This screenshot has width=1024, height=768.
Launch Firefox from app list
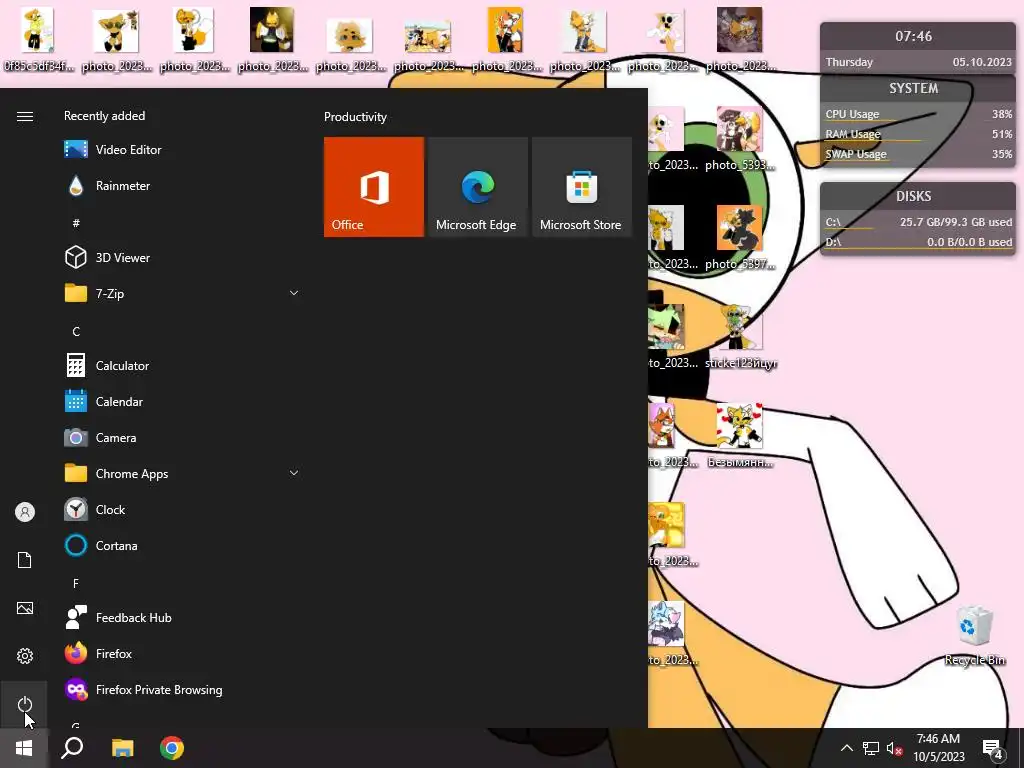[x=183, y=654]
